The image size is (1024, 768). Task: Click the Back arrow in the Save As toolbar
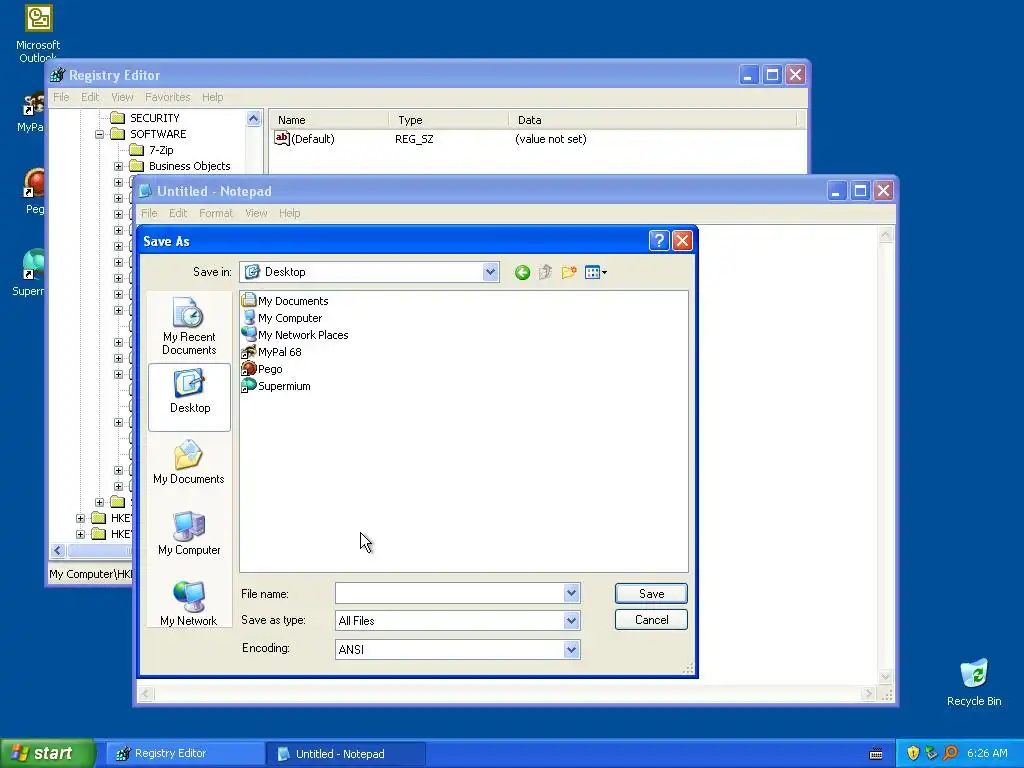[522, 272]
